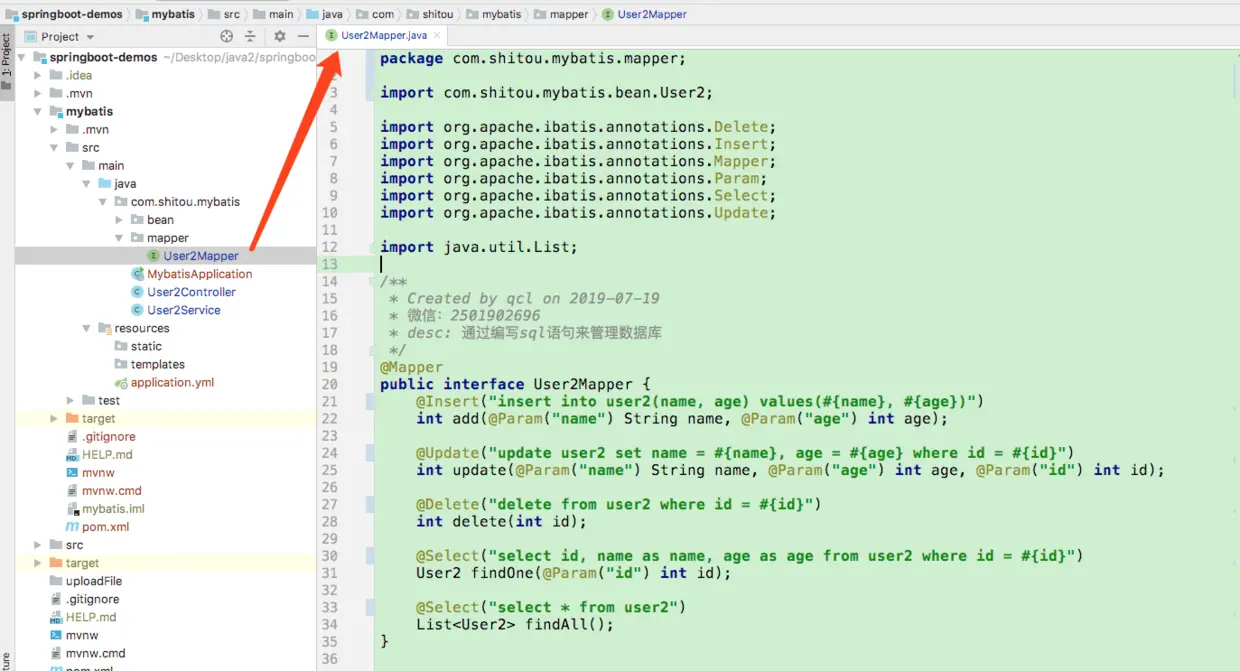This screenshot has height=671, width=1240.
Task: Expand the test folder arrow
Action: click(70, 400)
